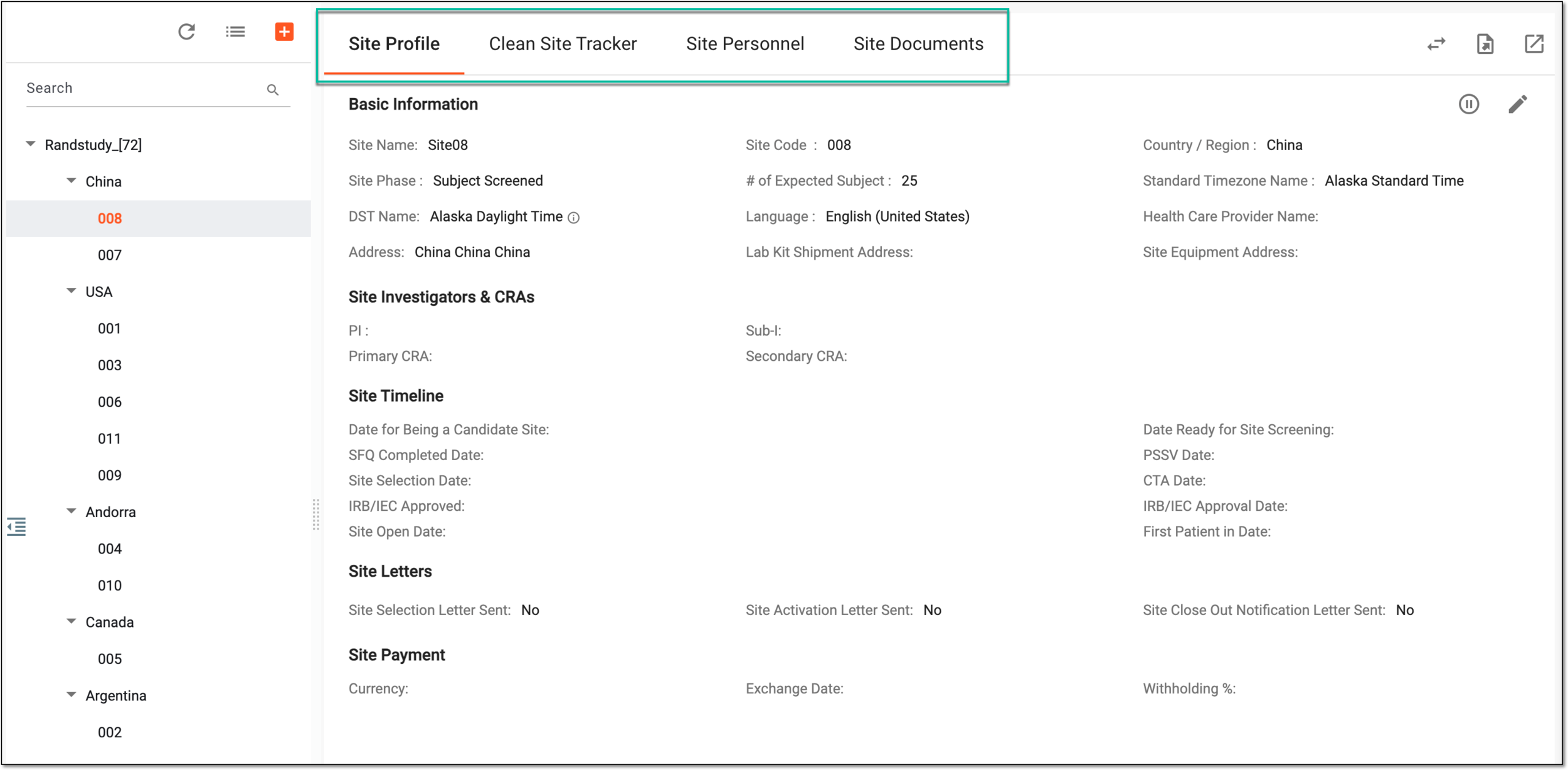1568x770 pixels.
Task: Click the Site Phase value Subject Screened
Action: click(x=488, y=181)
